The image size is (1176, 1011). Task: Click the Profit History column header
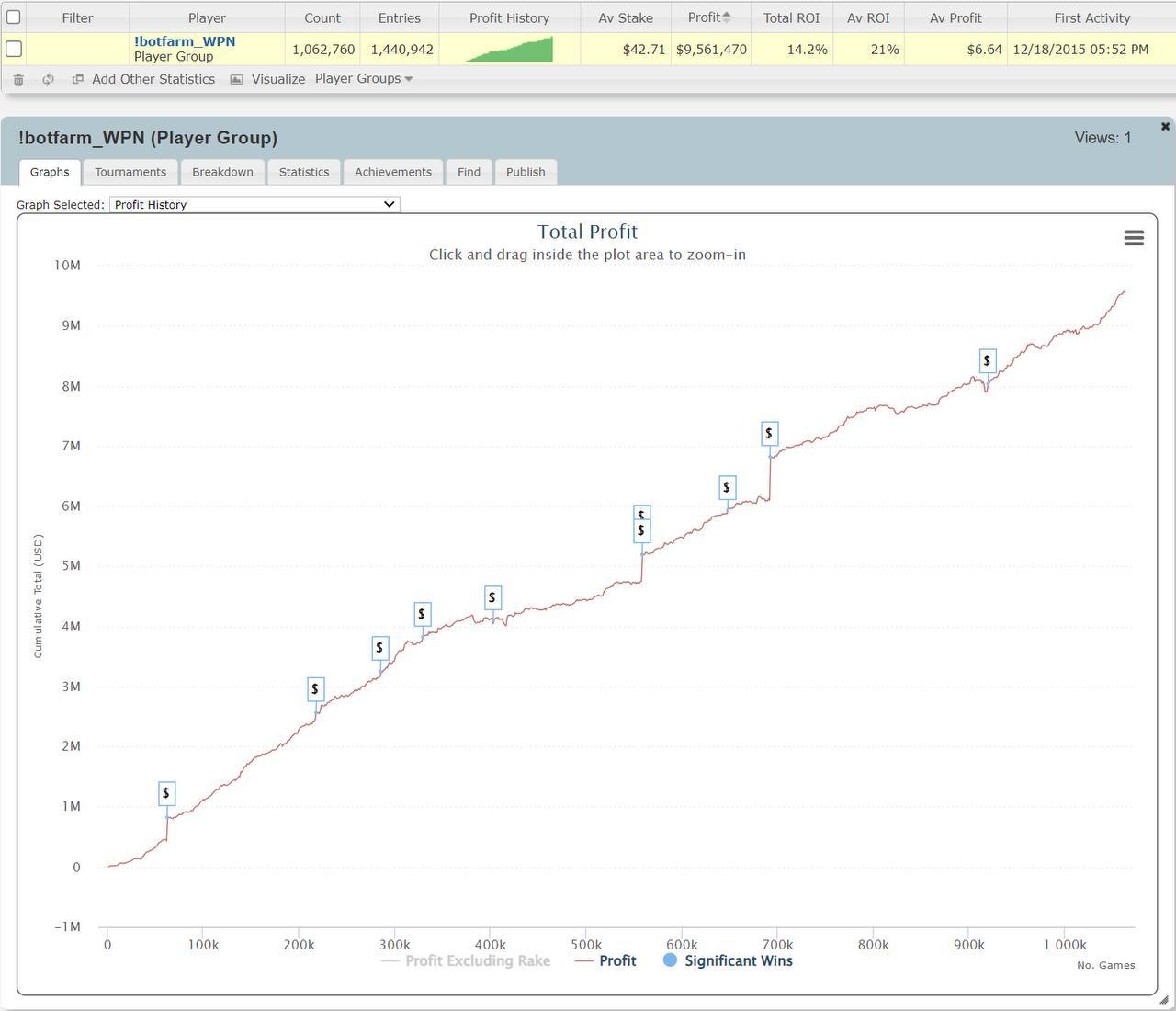tap(510, 17)
